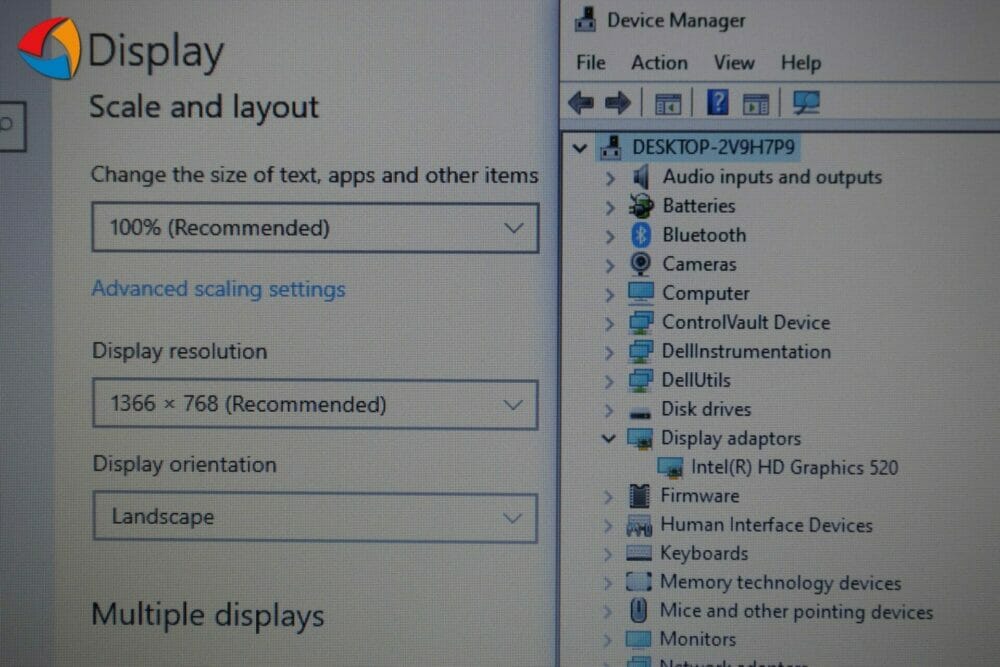Click the Firmware chip icon
The height and width of the screenshot is (667, 1000).
(639, 495)
